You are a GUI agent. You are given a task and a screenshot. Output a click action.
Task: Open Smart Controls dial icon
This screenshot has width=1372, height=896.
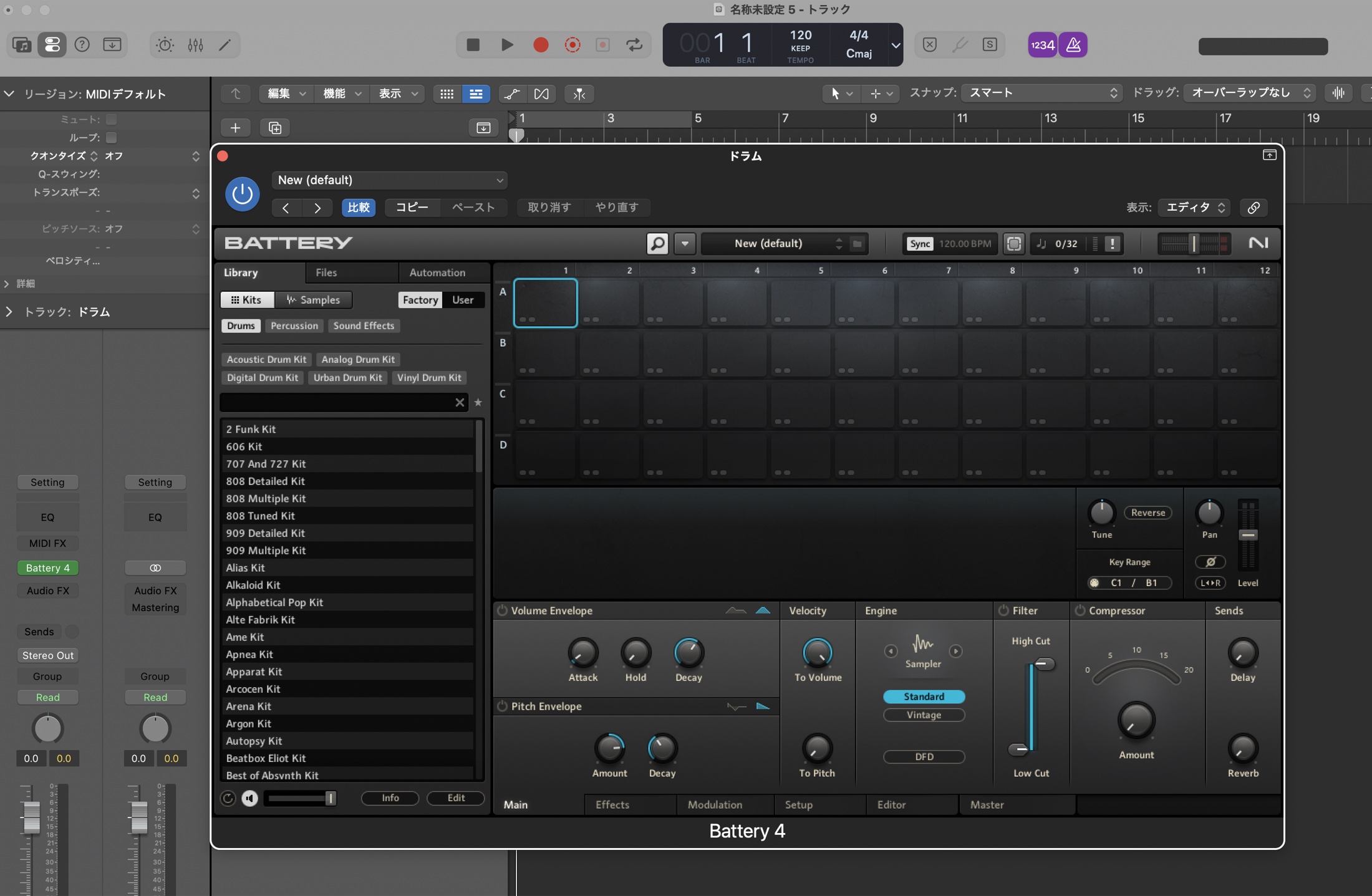(x=165, y=45)
